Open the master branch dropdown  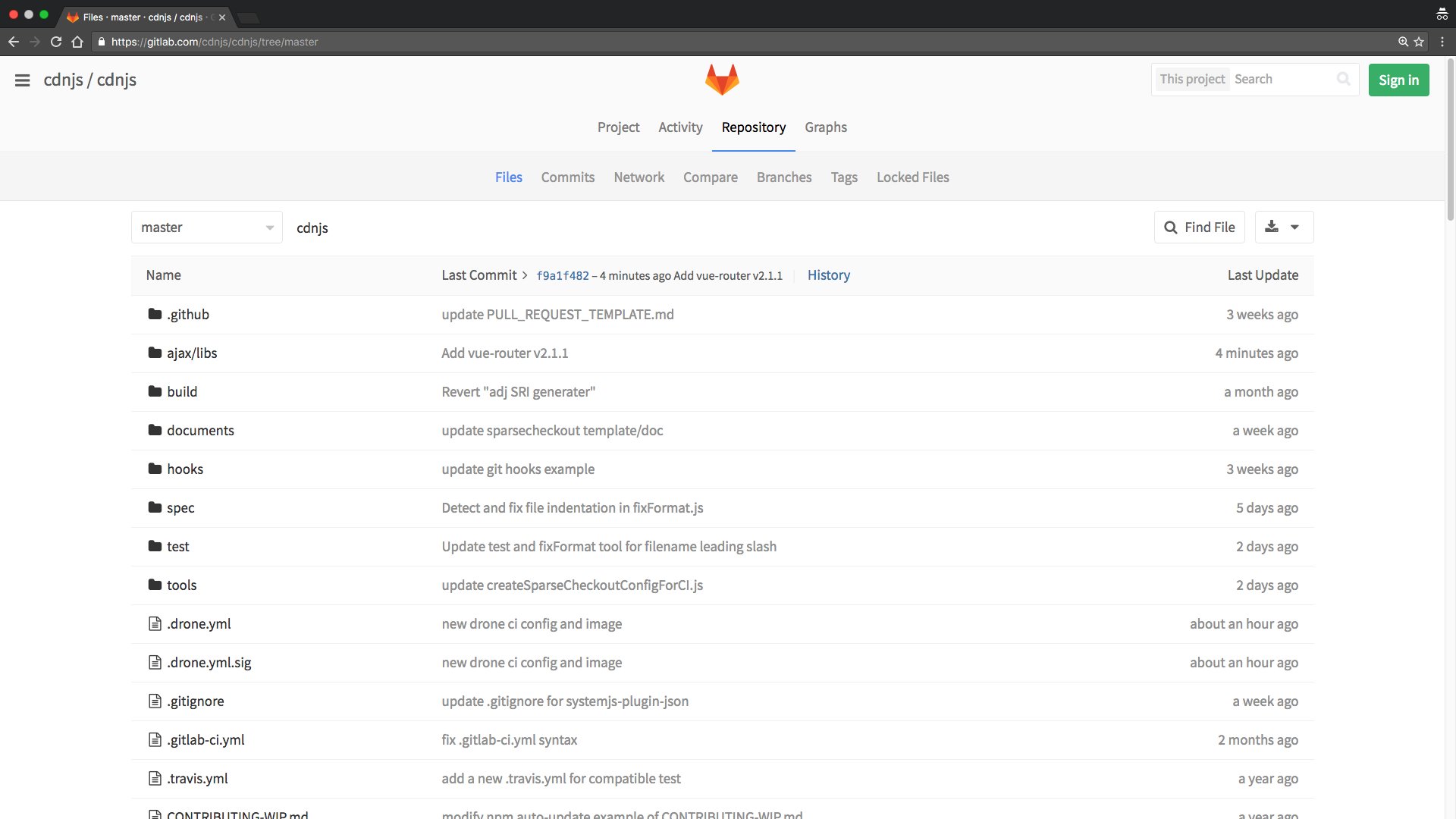pos(207,227)
